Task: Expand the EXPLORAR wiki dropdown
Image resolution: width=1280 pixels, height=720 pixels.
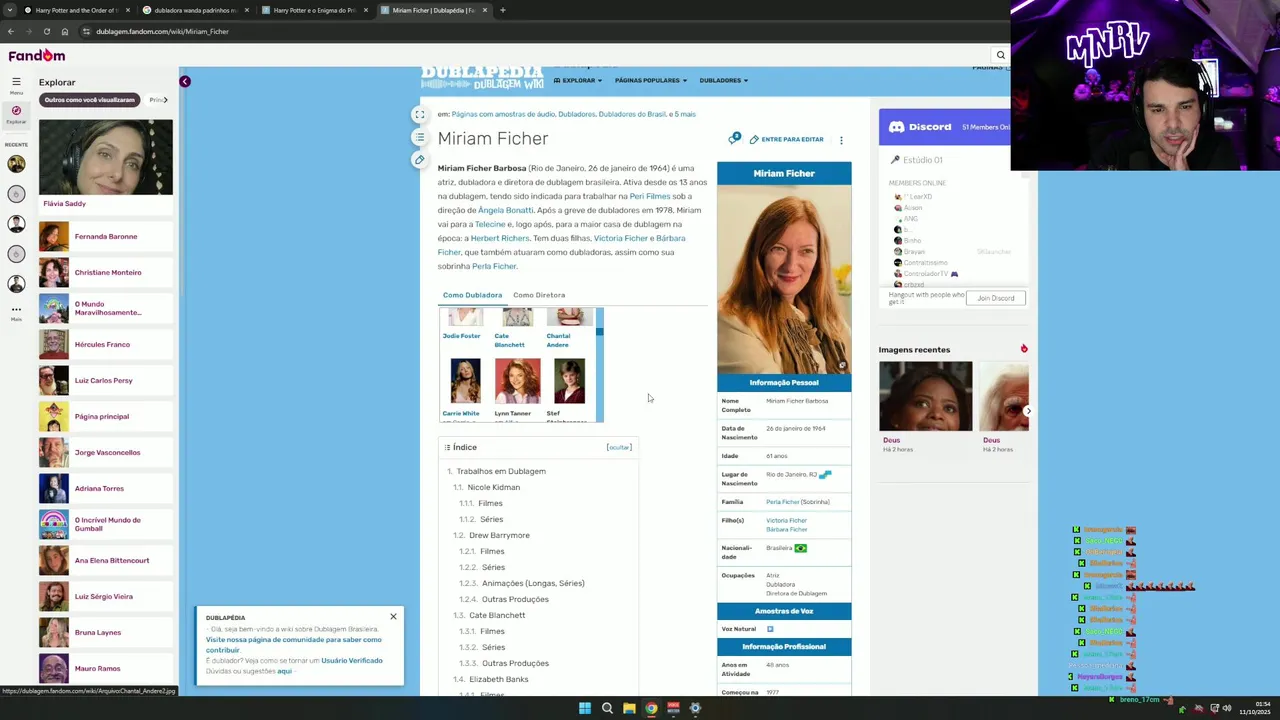Action: (x=578, y=80)
